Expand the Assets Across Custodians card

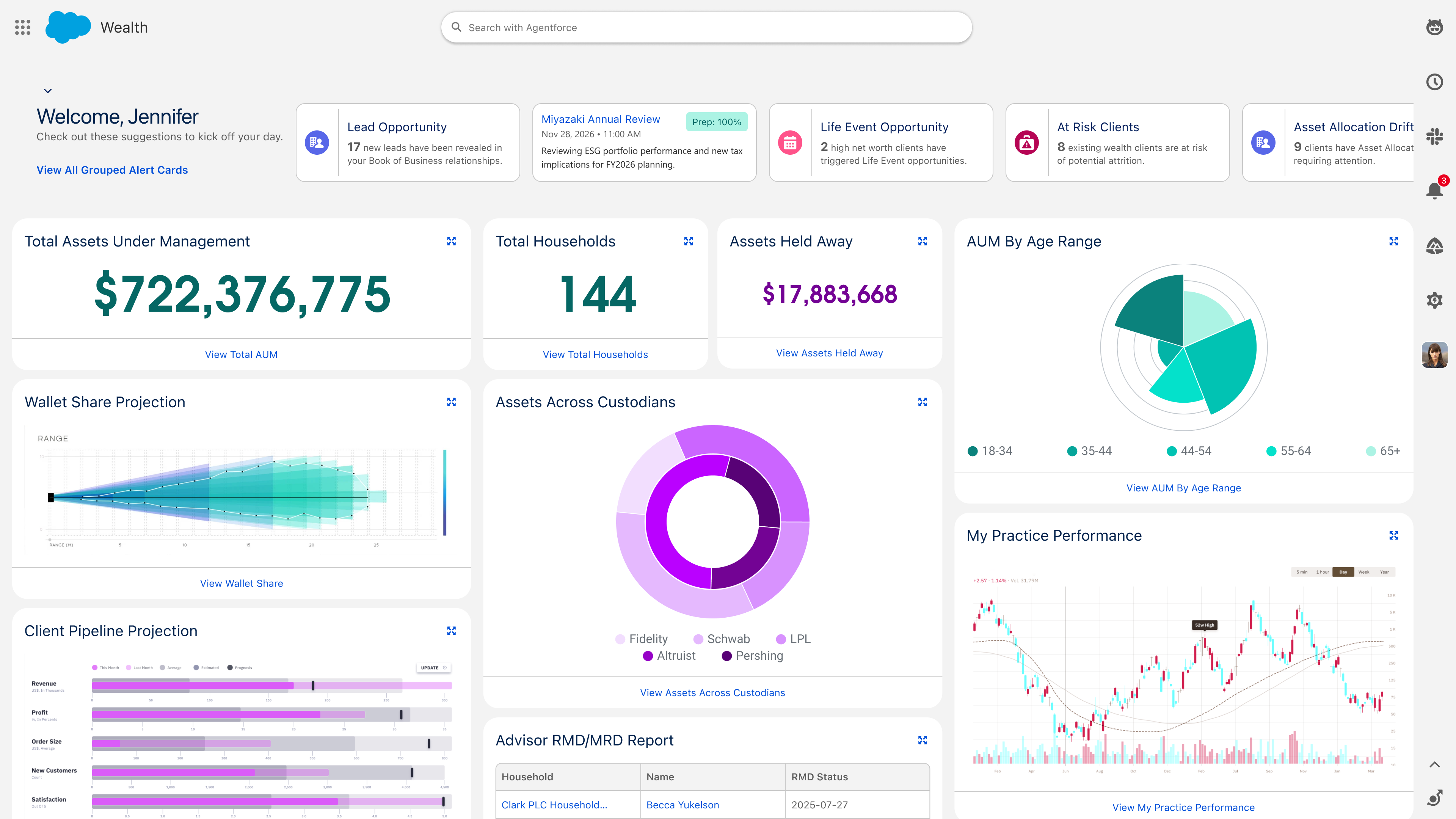pyautogui.click(x=923, y=402)
